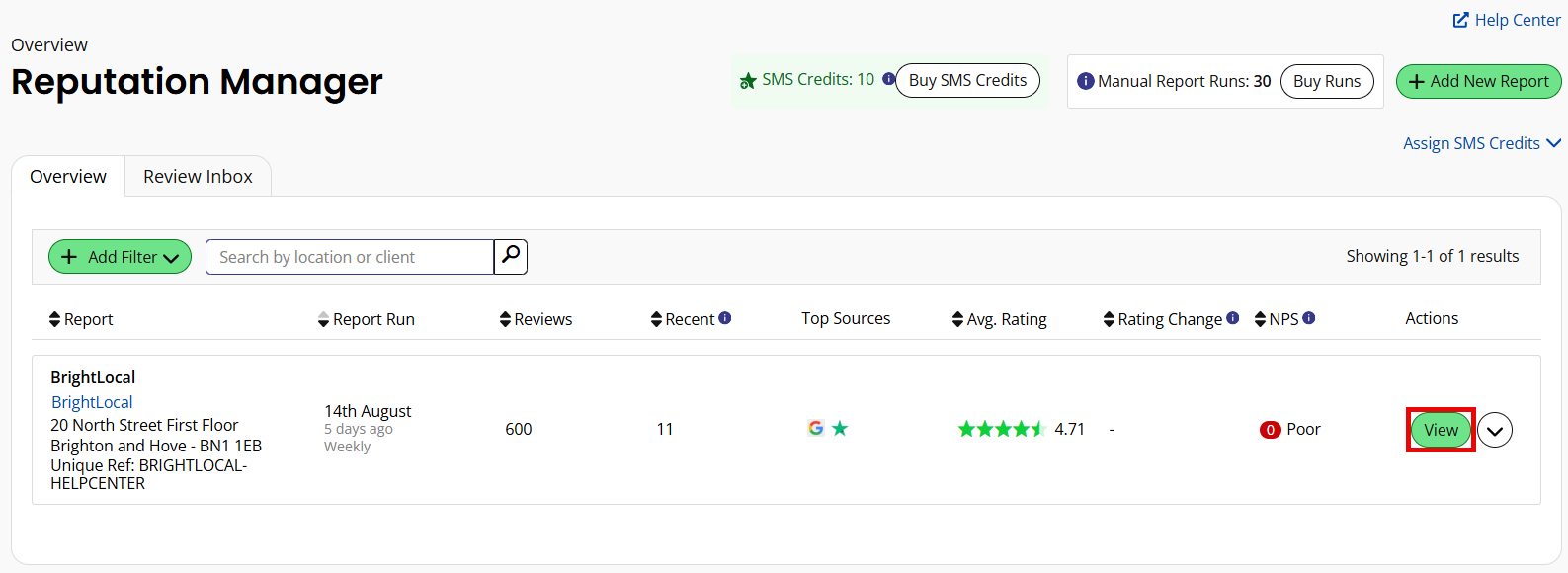Viewport: 1568px width, 573px height.
Task: Click the SMS Credits info icon
Action: [888, 79]
